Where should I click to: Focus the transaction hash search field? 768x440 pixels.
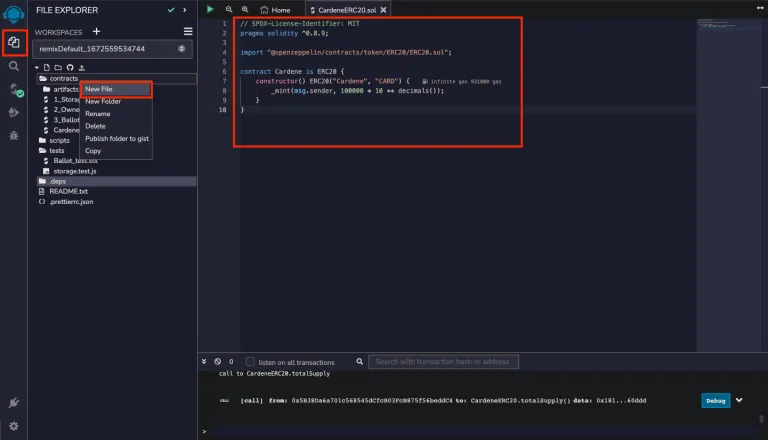pyautogui.click(x=443, y=362)
